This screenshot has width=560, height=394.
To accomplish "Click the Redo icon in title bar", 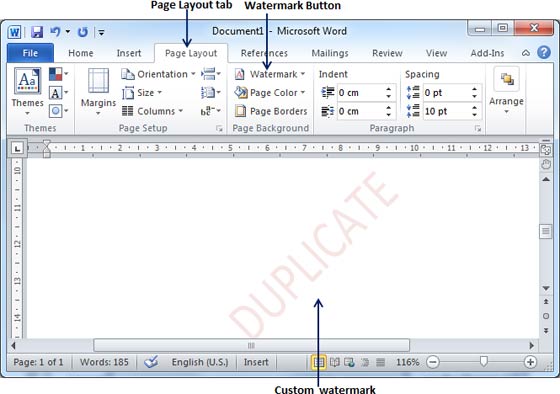I will pyautogui.click(x=82, y=32).
